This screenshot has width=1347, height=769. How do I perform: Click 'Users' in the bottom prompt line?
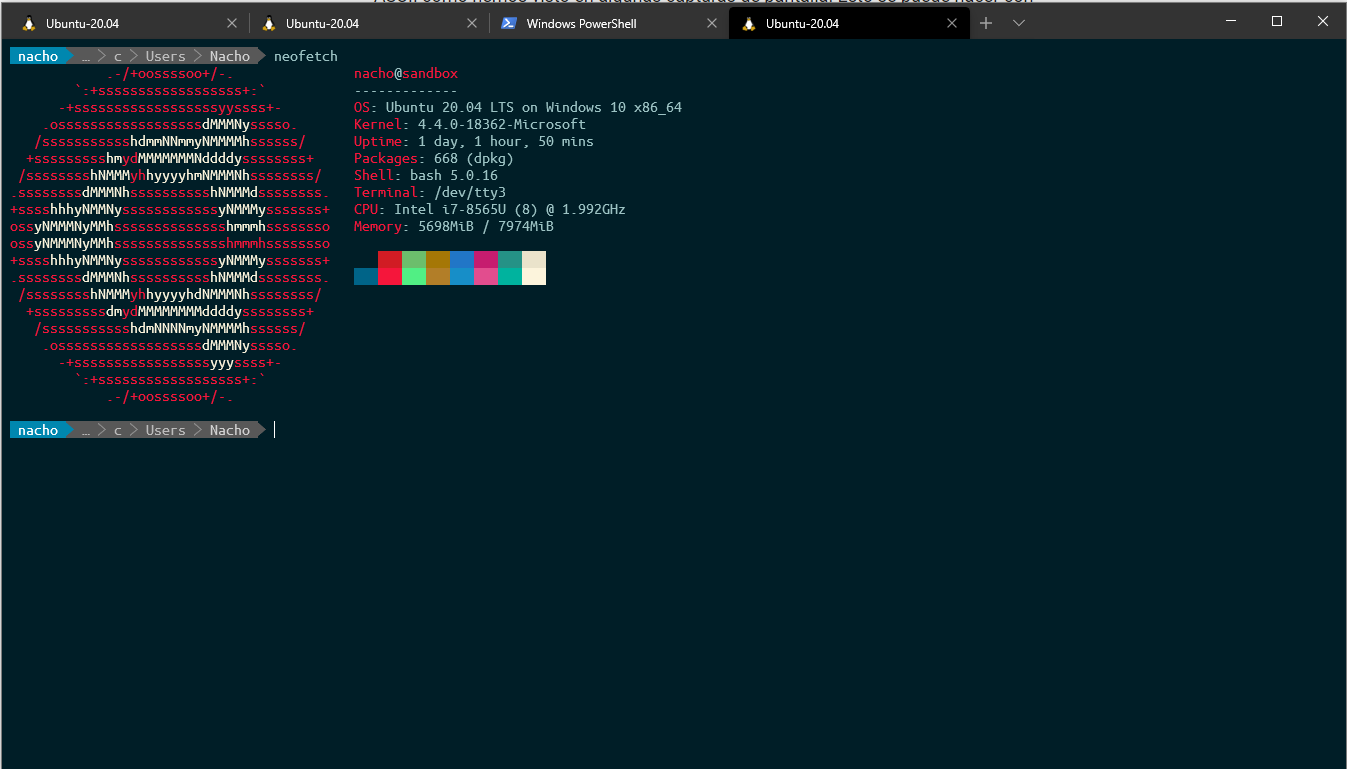pyautogui.click(x=166, y=430)
